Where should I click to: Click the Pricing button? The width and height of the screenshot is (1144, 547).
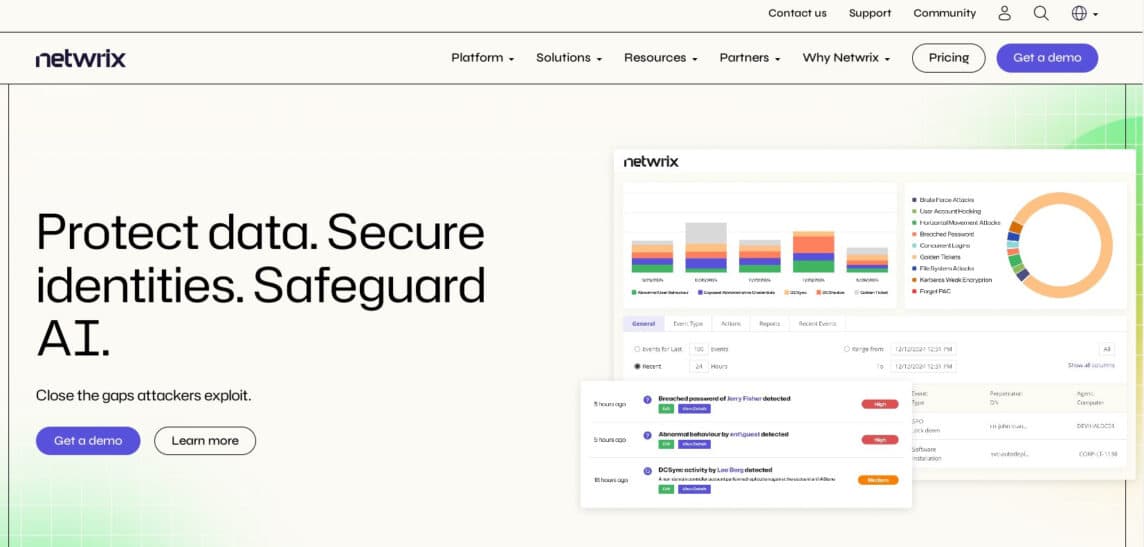pyautogui.click(x=948, y=58)
